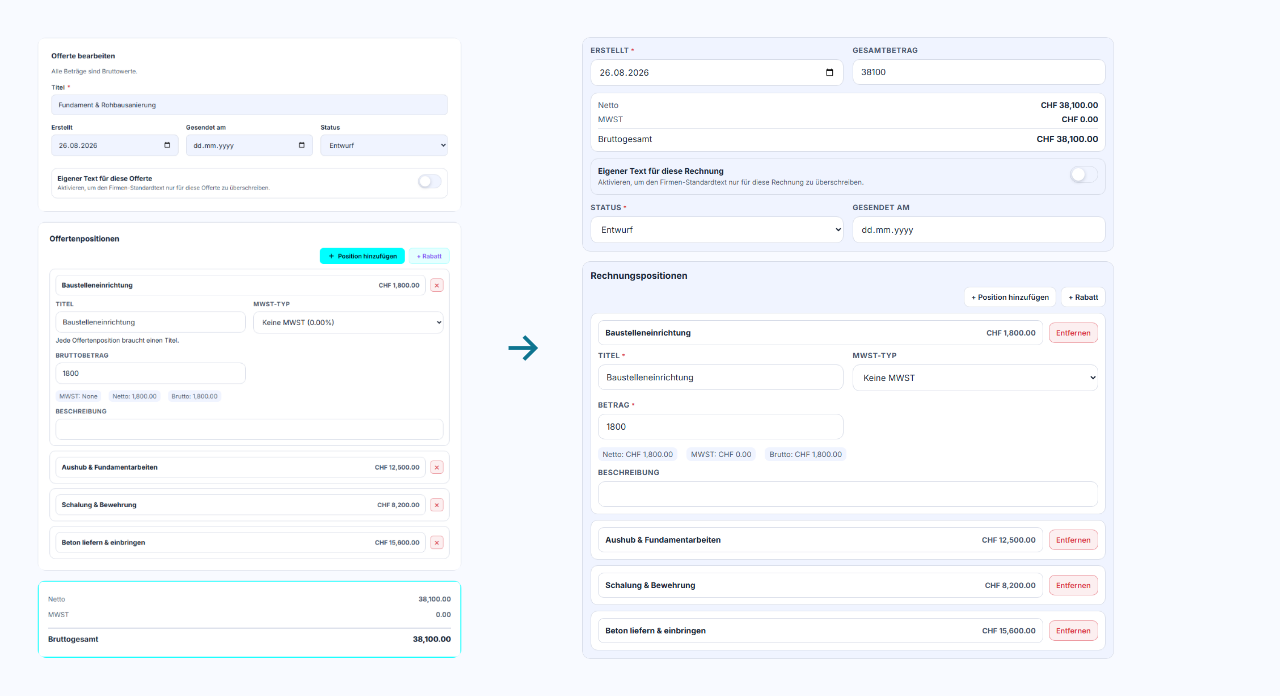Click the Beschreibung field in Rechnungspositionen
Screen dimensions: 1280x696
[848, 494]
